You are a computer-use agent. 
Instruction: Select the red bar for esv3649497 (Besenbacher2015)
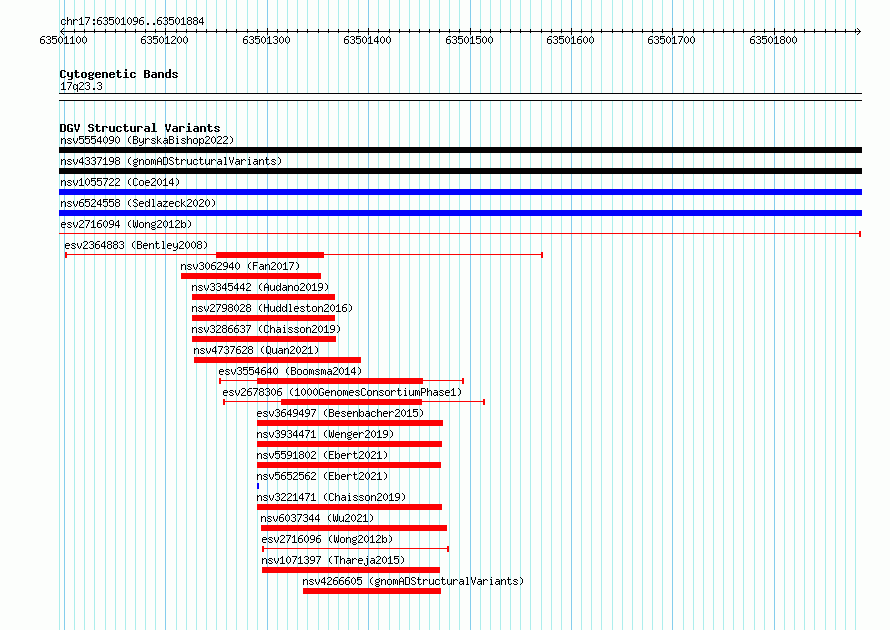click(350, 423)
